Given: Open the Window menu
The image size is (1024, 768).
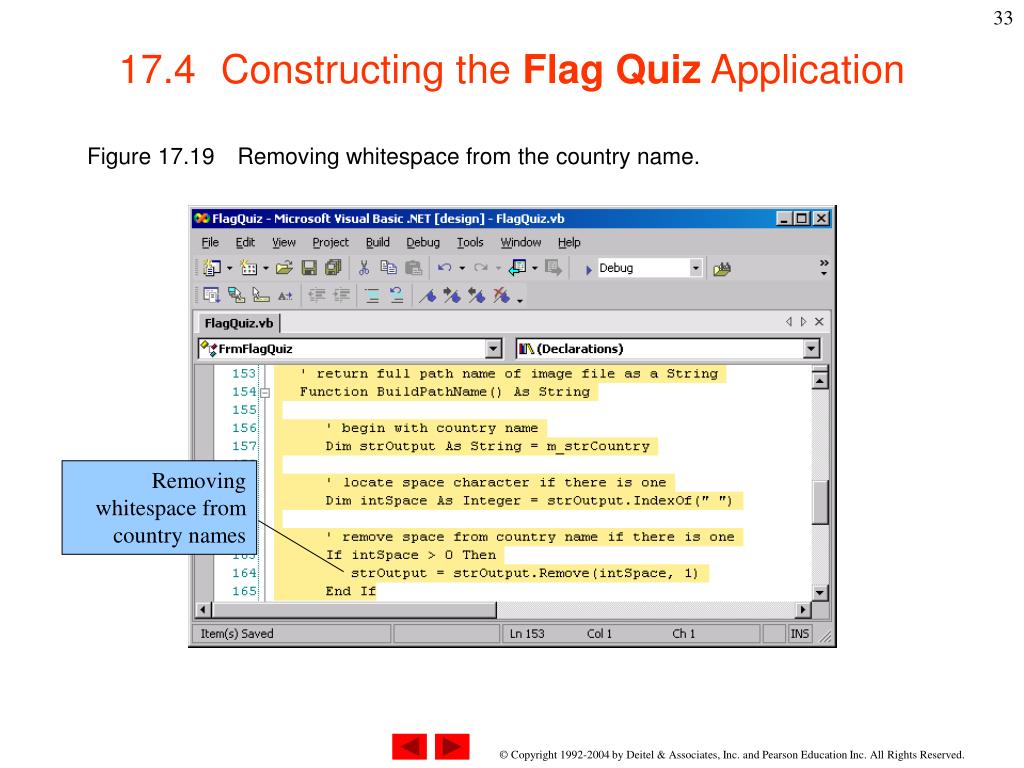Looking at the screenshot, I should [x=520, y=242].
